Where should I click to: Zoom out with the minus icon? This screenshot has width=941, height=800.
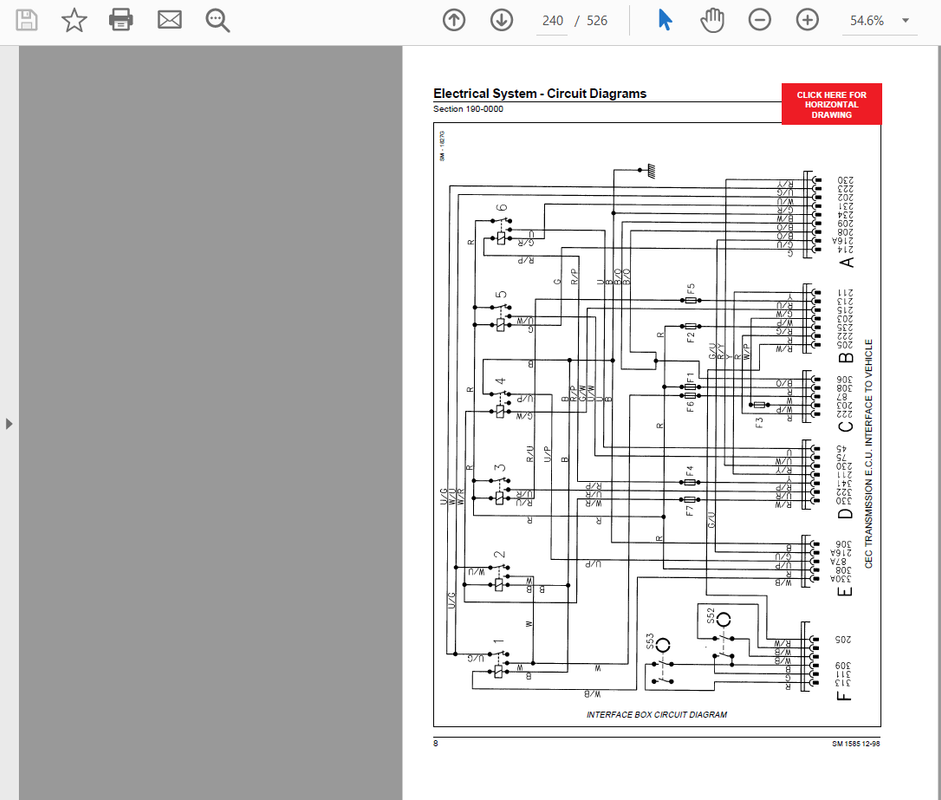pyautogui.click(x=759, y=20)
